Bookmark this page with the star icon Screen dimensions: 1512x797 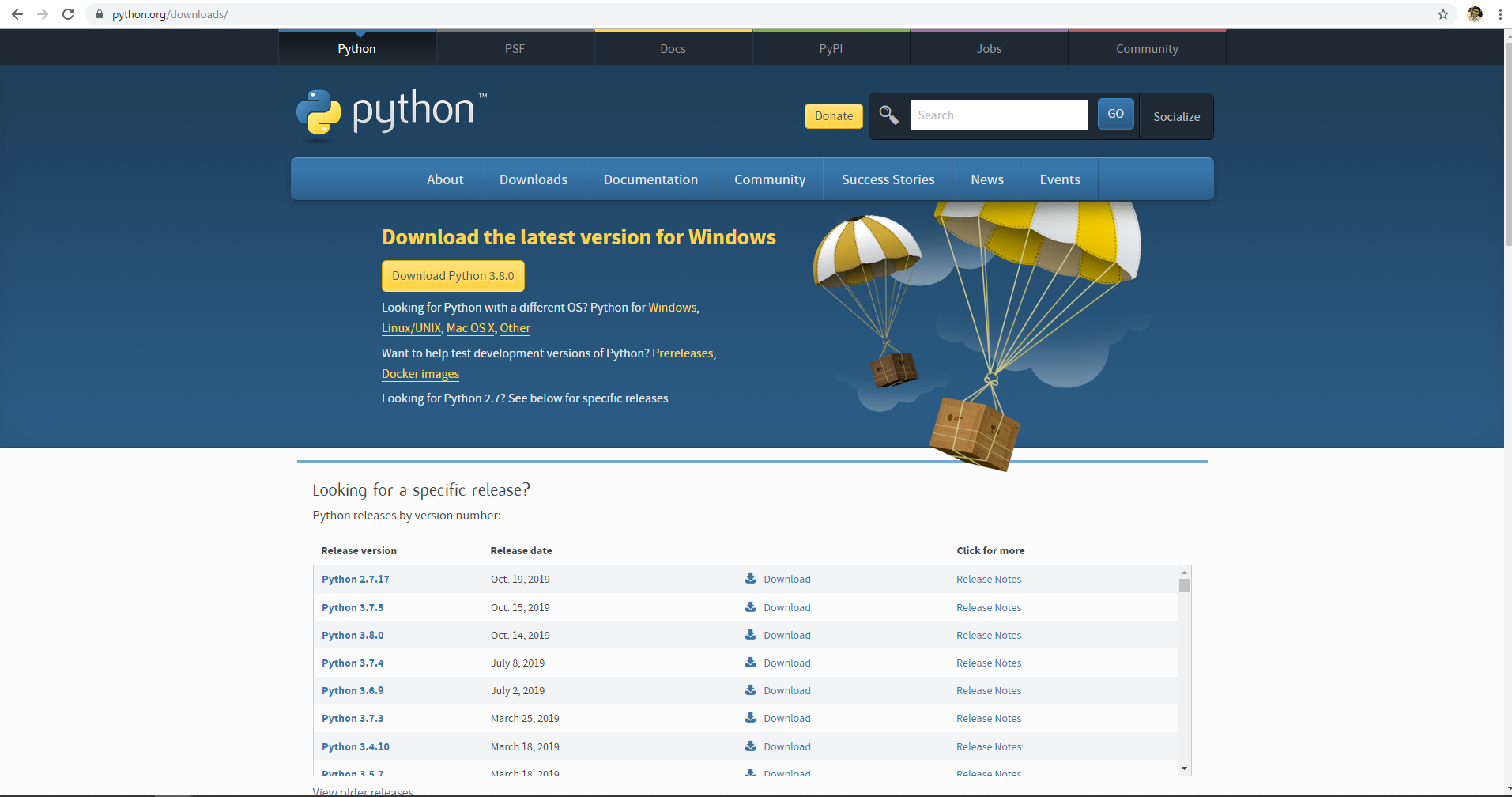pyautogui.click(x=1443, y=14)
